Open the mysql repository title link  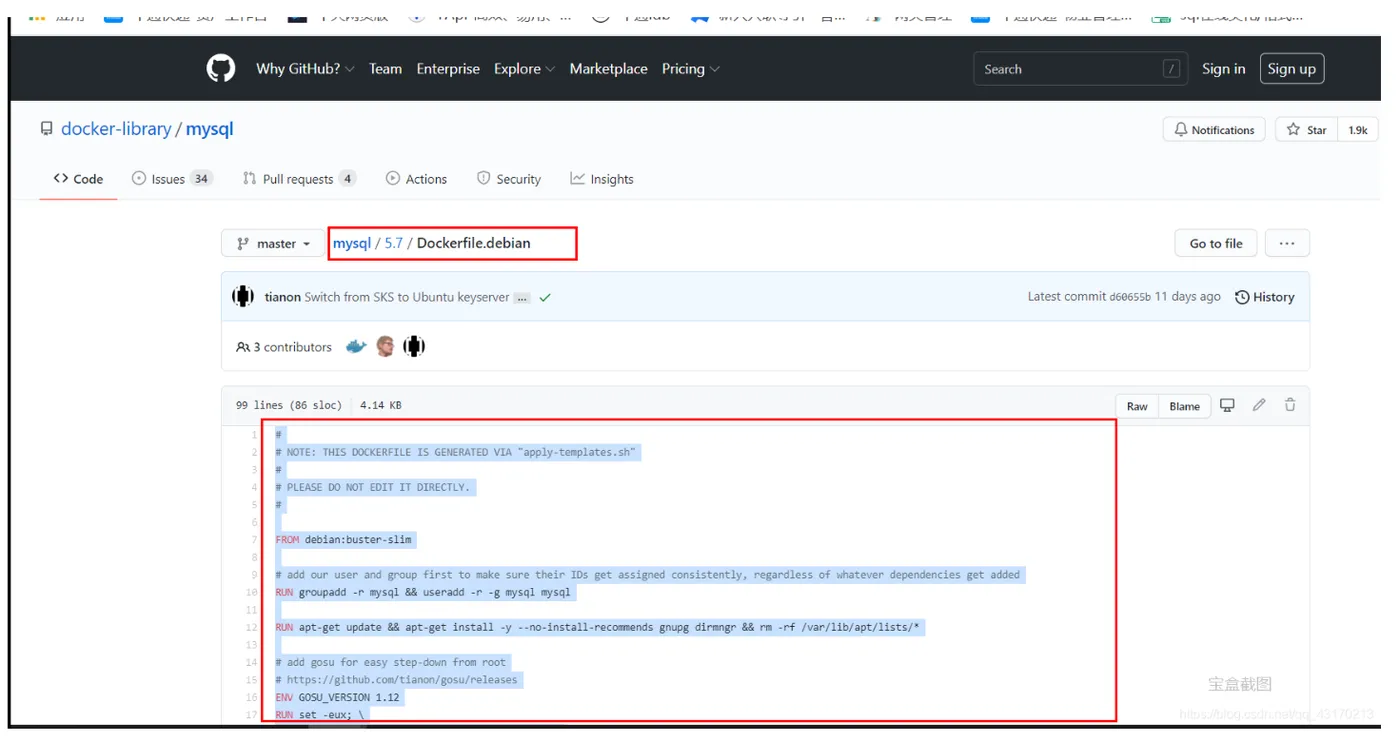[x=210, y=129]
